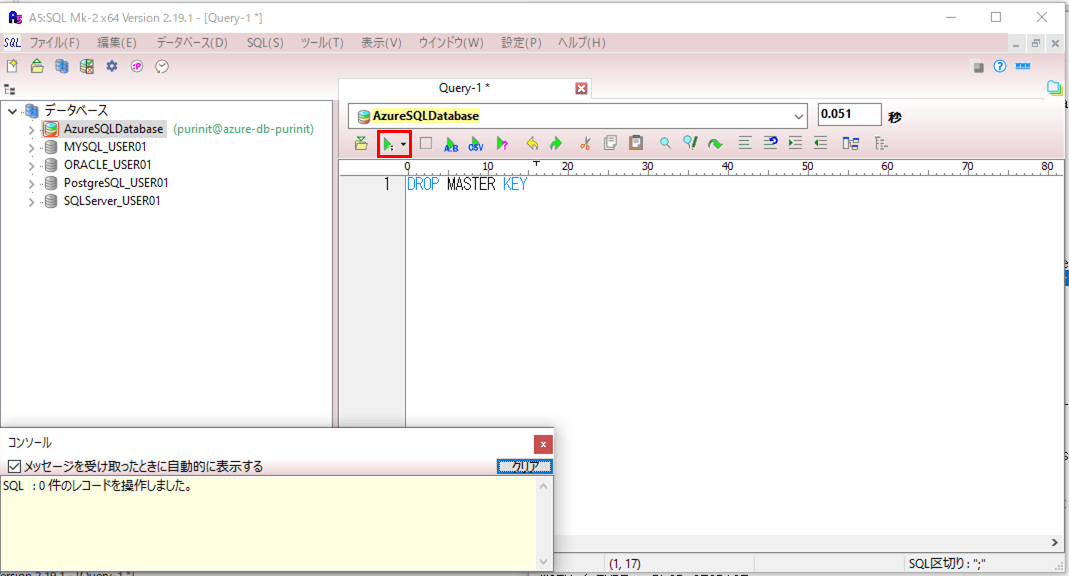
Task: Click the open file folder icon in main toolbar
Action: pos(37,66)
